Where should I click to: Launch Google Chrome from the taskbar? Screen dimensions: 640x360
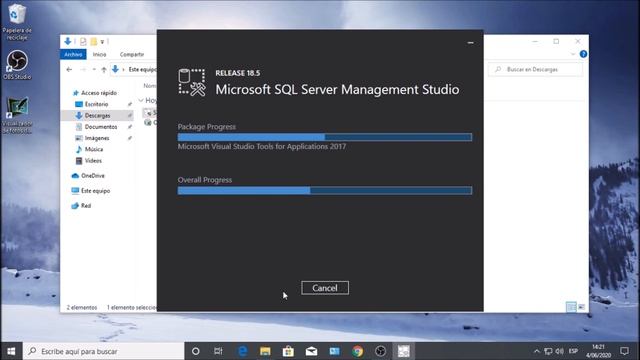point(358,351)
